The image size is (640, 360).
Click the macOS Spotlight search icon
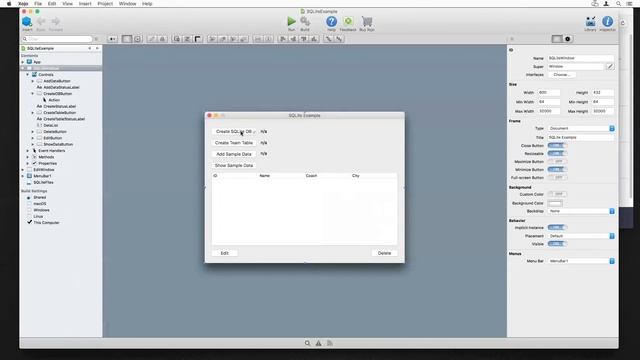point(618,3)
